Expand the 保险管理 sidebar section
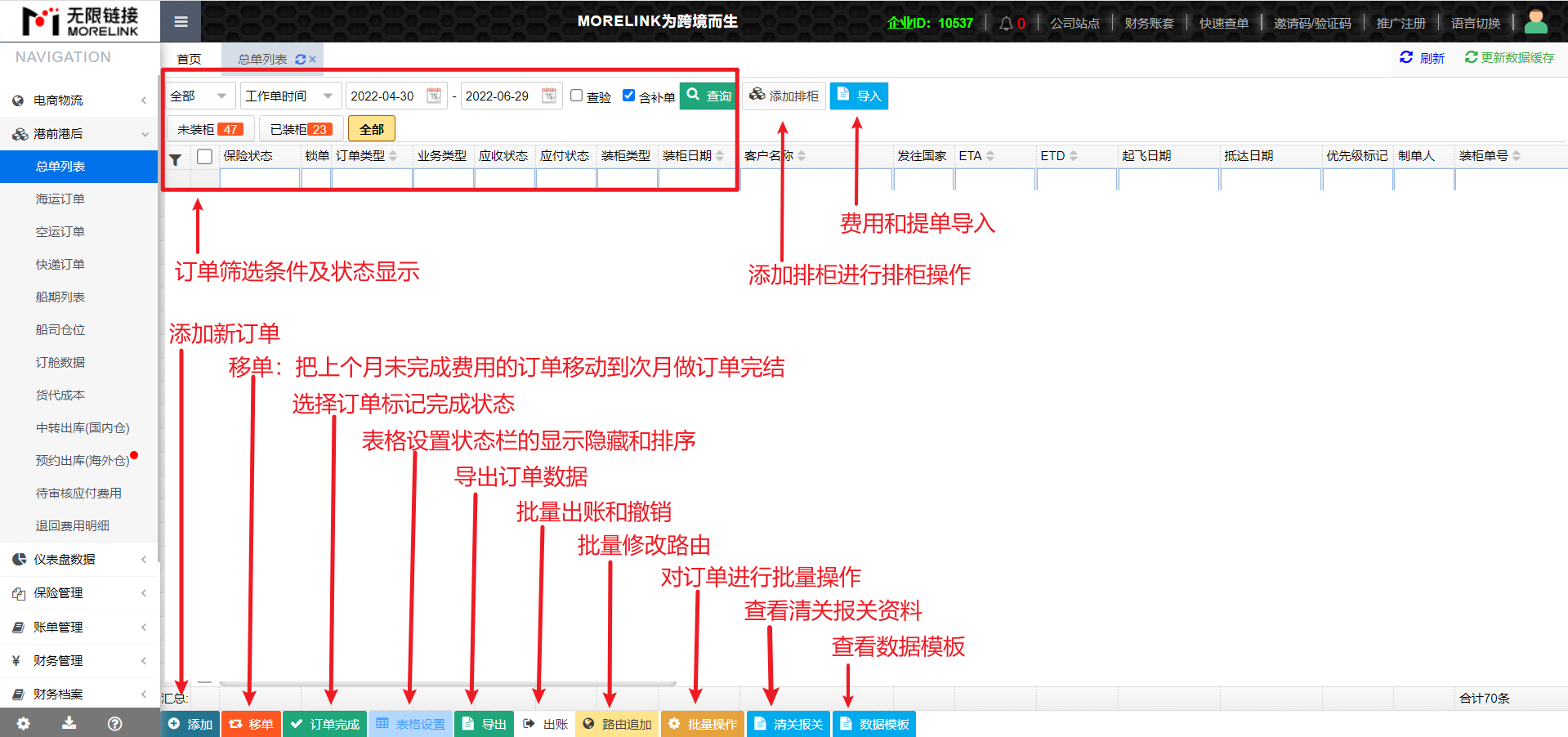The width and height of the screenshot is (1568, 737). (79, 592)
